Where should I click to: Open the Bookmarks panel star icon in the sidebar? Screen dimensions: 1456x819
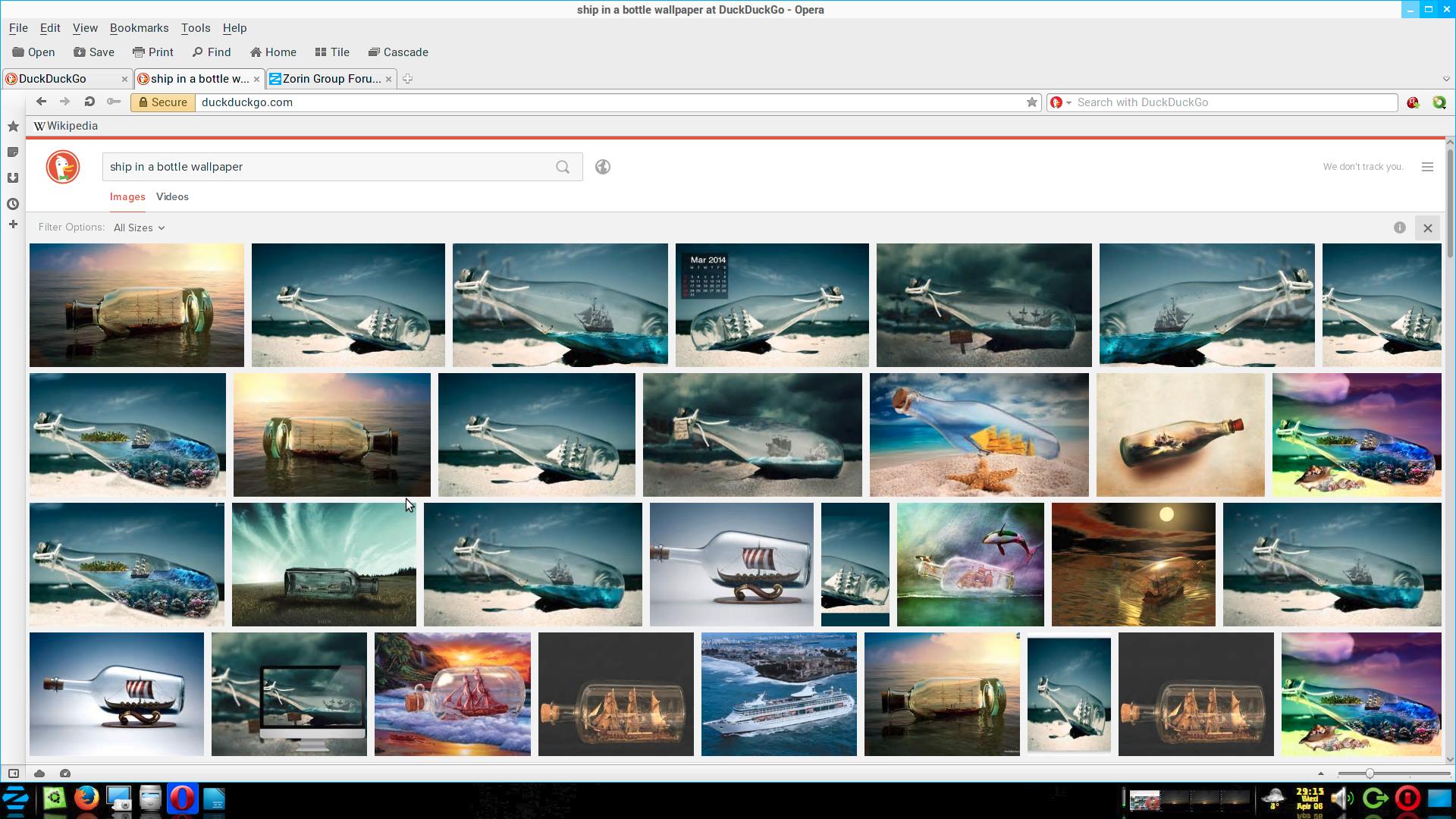point(13,127)
